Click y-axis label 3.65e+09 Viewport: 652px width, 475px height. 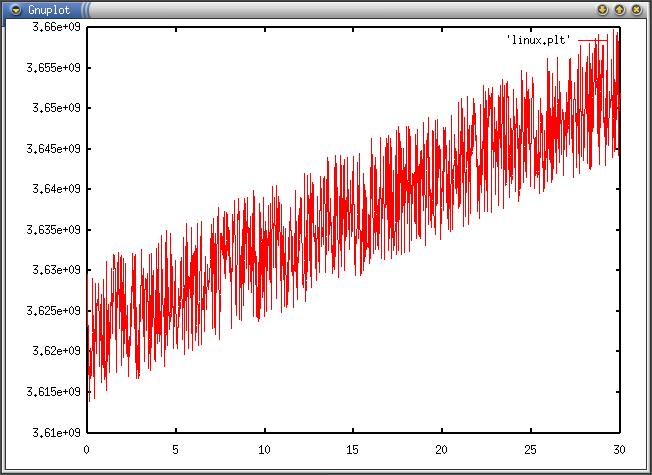click(x=56, y=108)
